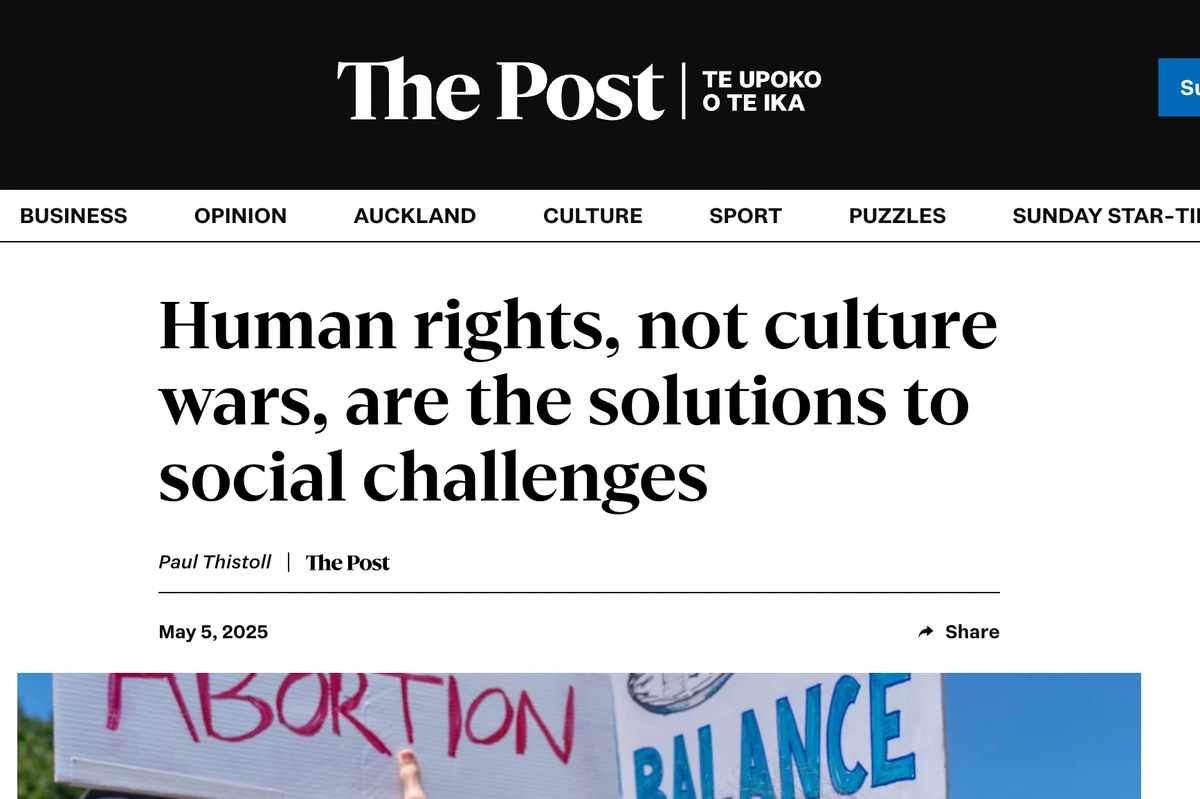Click the divider line under the byline
The image size is (1200, 799).
pos(579,593)
